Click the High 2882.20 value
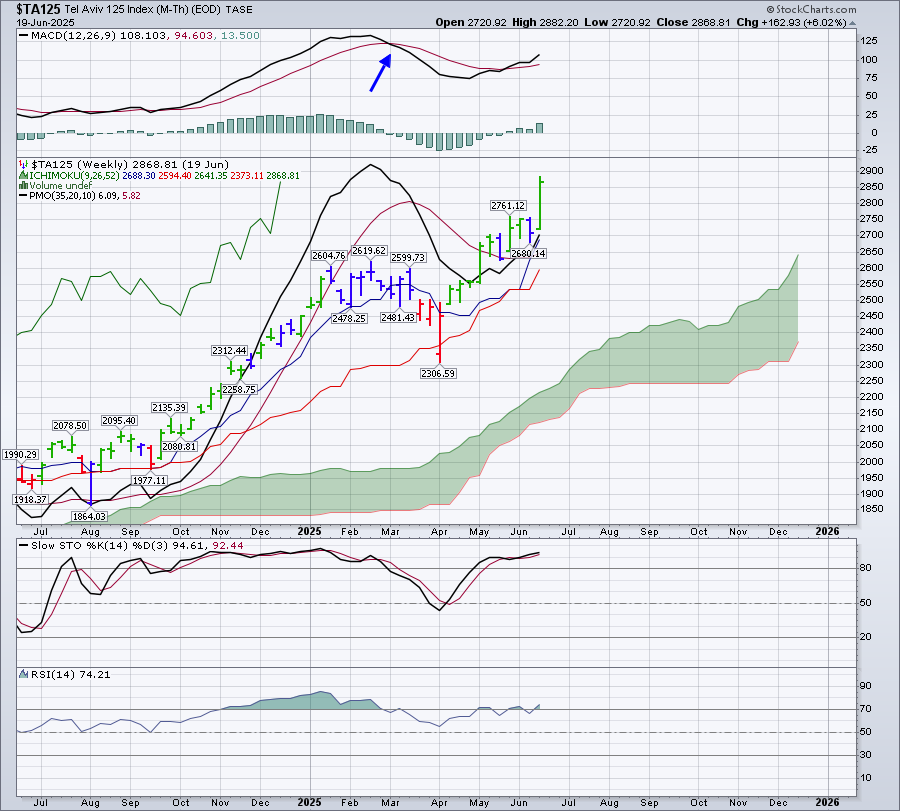Image resolution: width=900 pixels, height=811 pixels. 545,22
